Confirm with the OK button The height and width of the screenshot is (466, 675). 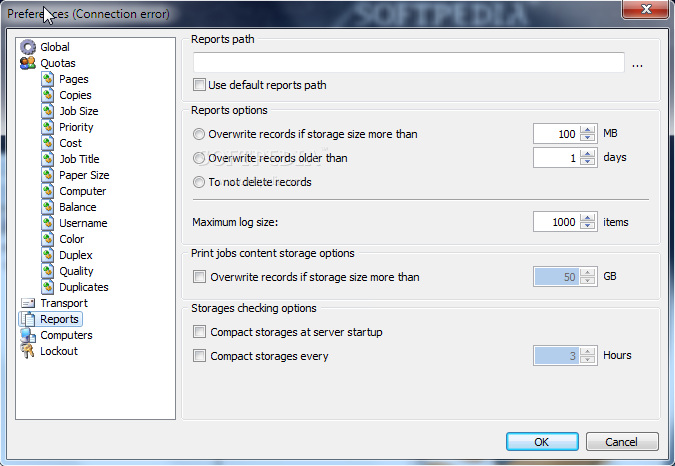click(542, 441)
